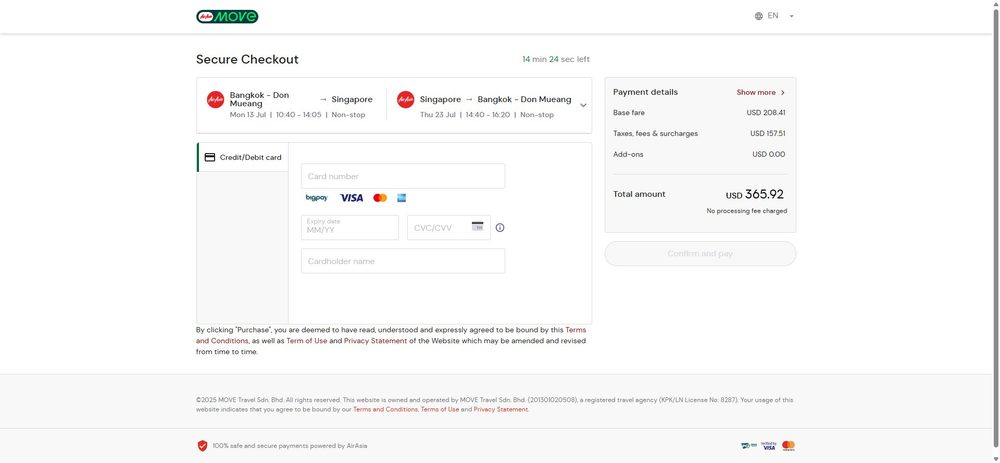Select the Credit/Debit card payment tab

pos(242,158)
